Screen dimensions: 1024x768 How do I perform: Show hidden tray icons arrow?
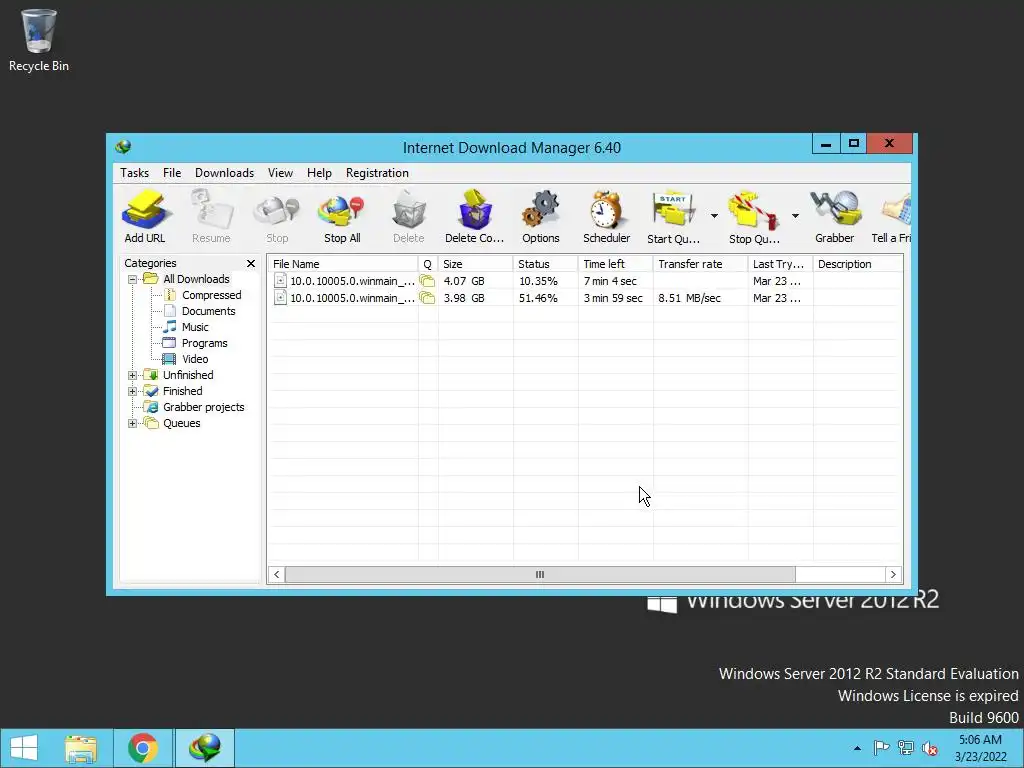tap(857, 748)
